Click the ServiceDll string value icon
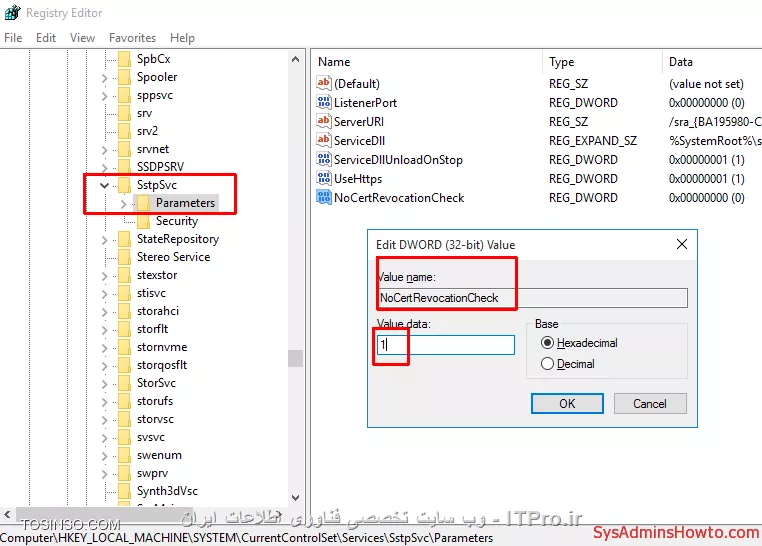Image resolution: width=762 pixels, height=546 pixels. click(x=324, y=140)
